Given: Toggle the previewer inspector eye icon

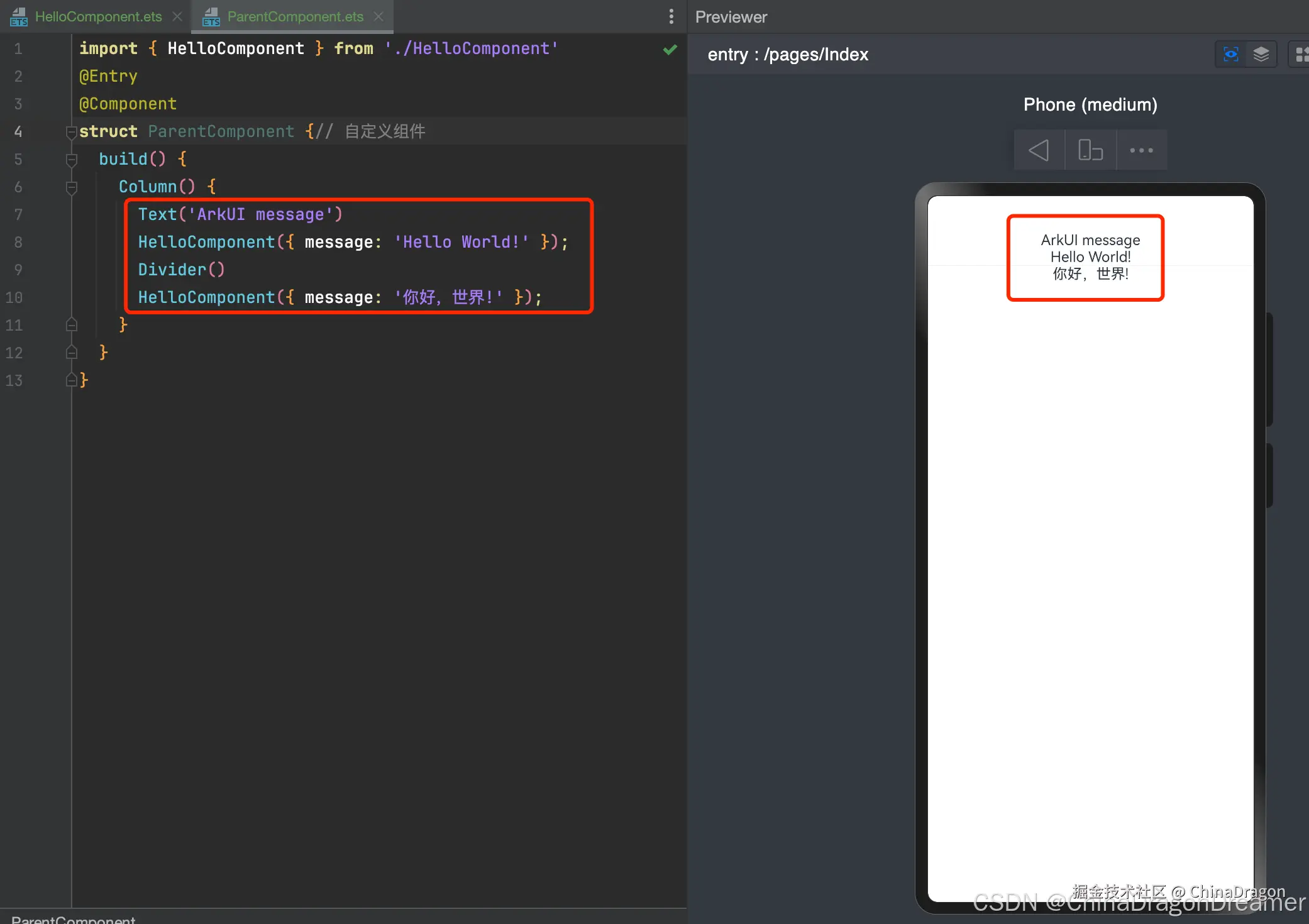Looking at the screenshot, I should tap(1230, 55).
